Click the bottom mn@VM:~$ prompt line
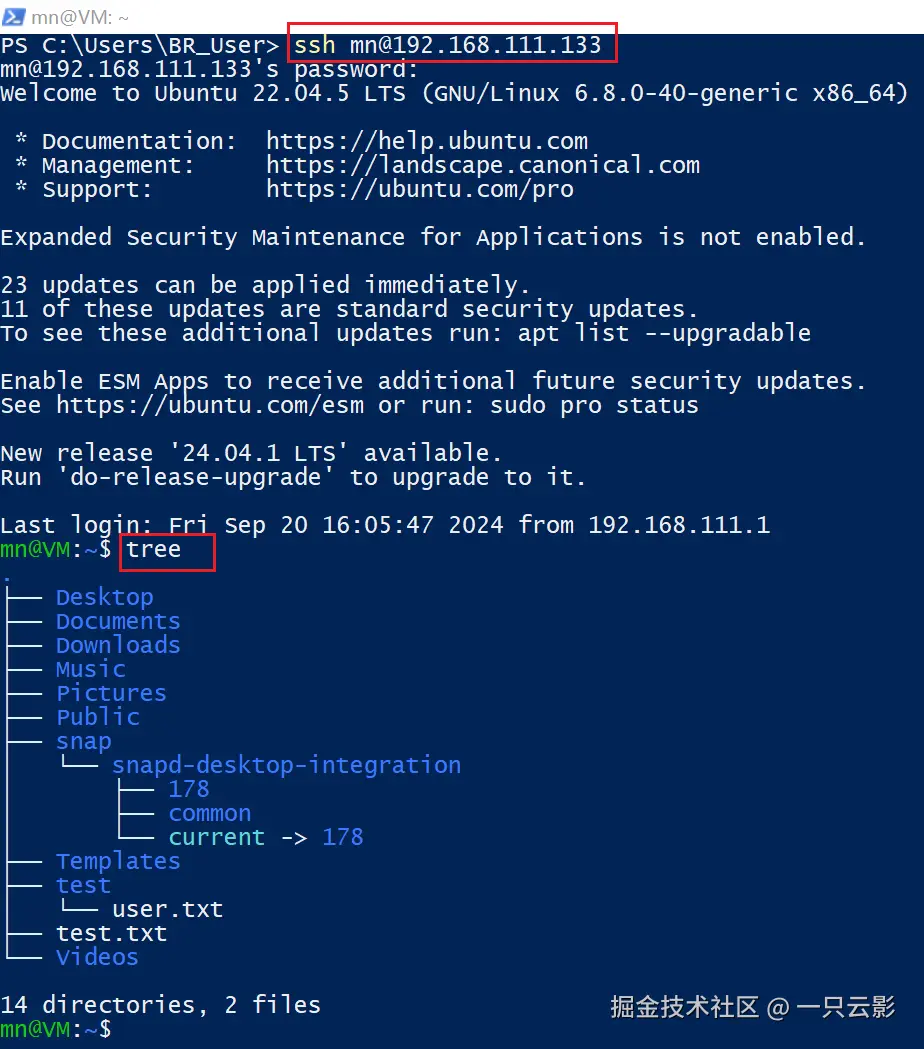 pyautogui.click(x=56, y=1029)
